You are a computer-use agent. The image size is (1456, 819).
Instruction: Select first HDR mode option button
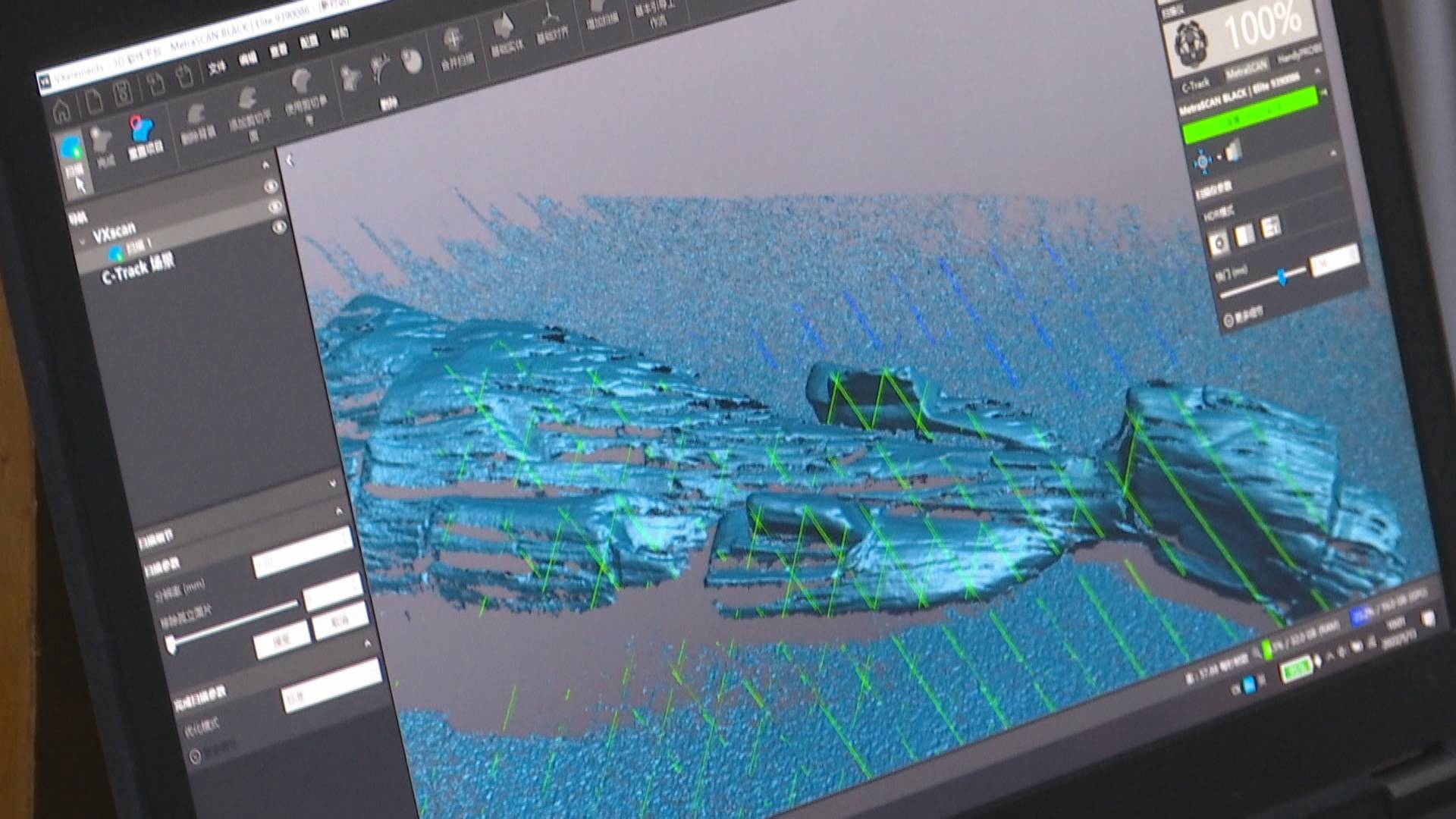tap(1219, 242)
